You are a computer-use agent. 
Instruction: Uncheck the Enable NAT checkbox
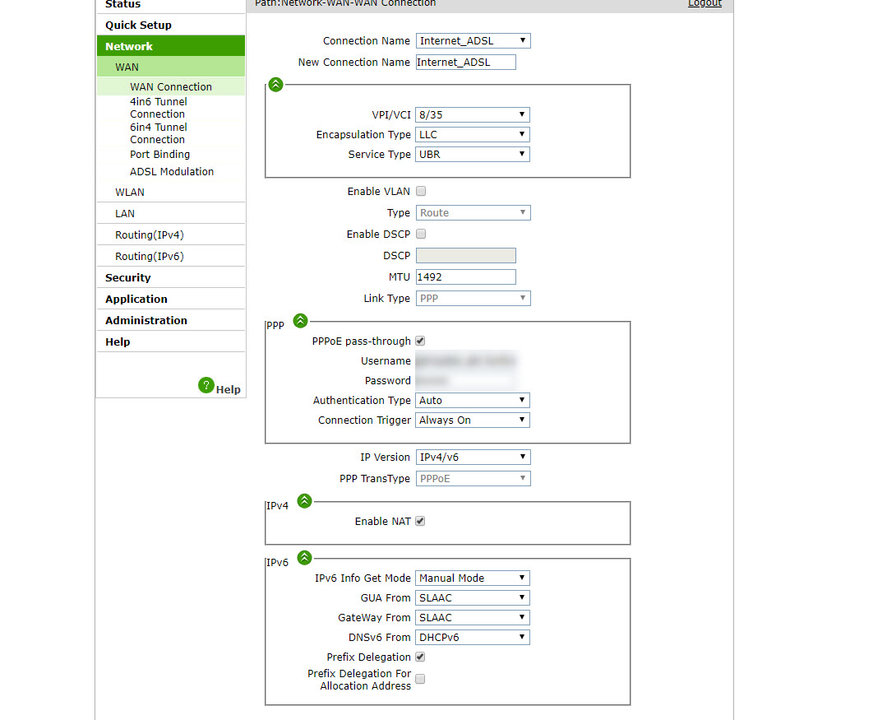click(420, 521)
